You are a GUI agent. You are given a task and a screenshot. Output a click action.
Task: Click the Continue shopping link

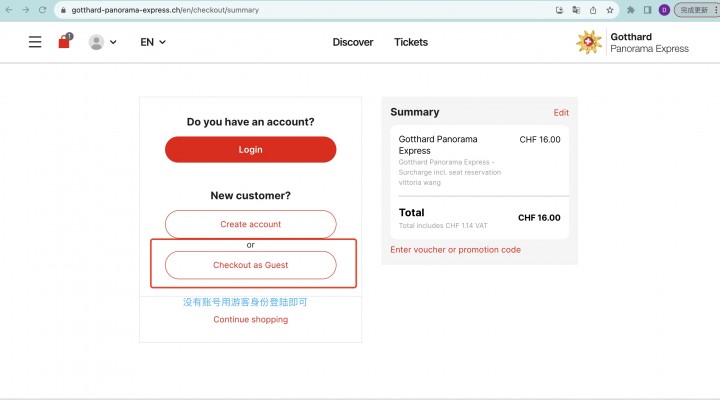[x=251, y=319]
